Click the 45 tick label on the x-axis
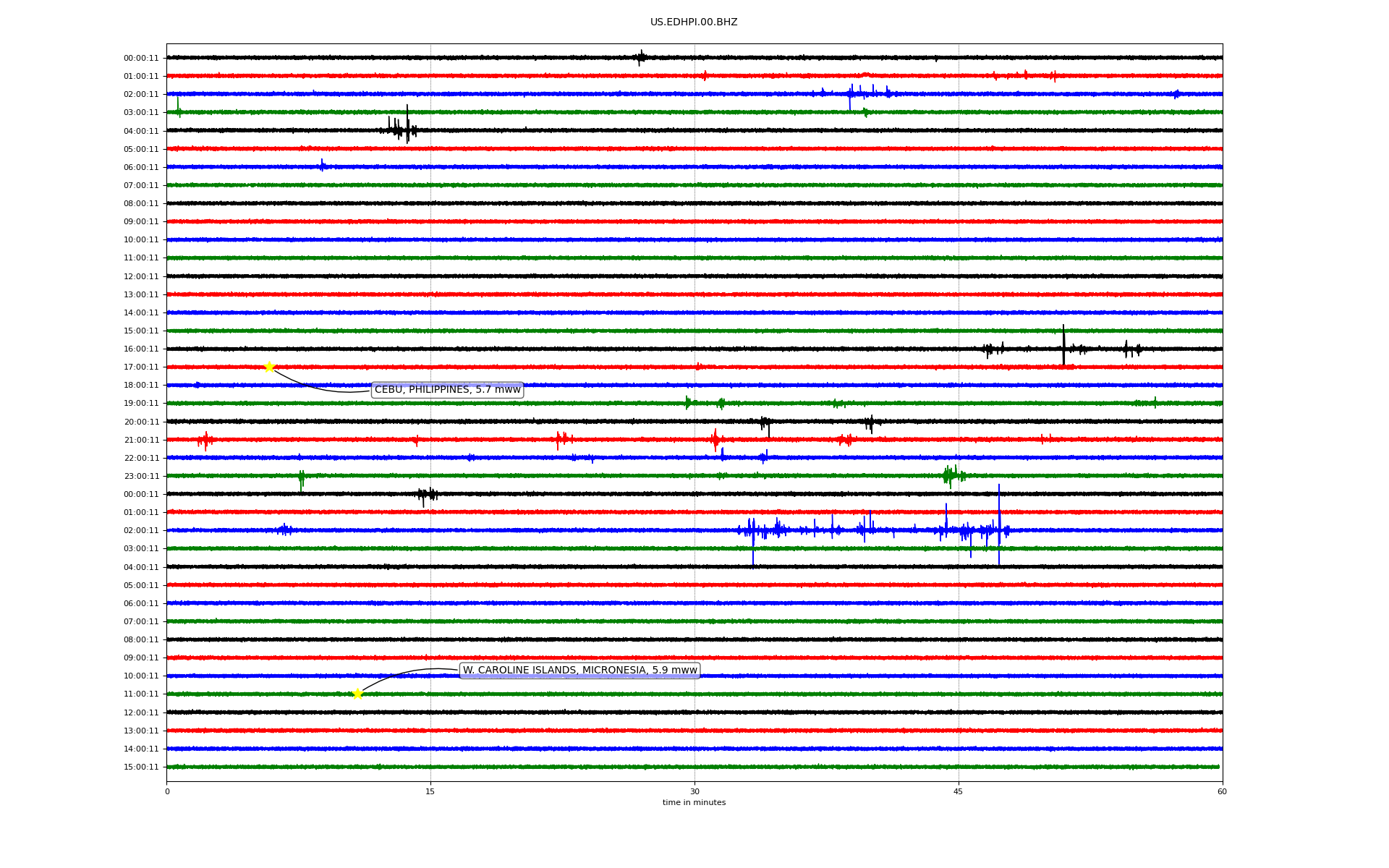1389x868 pixels. pos(958,791)
